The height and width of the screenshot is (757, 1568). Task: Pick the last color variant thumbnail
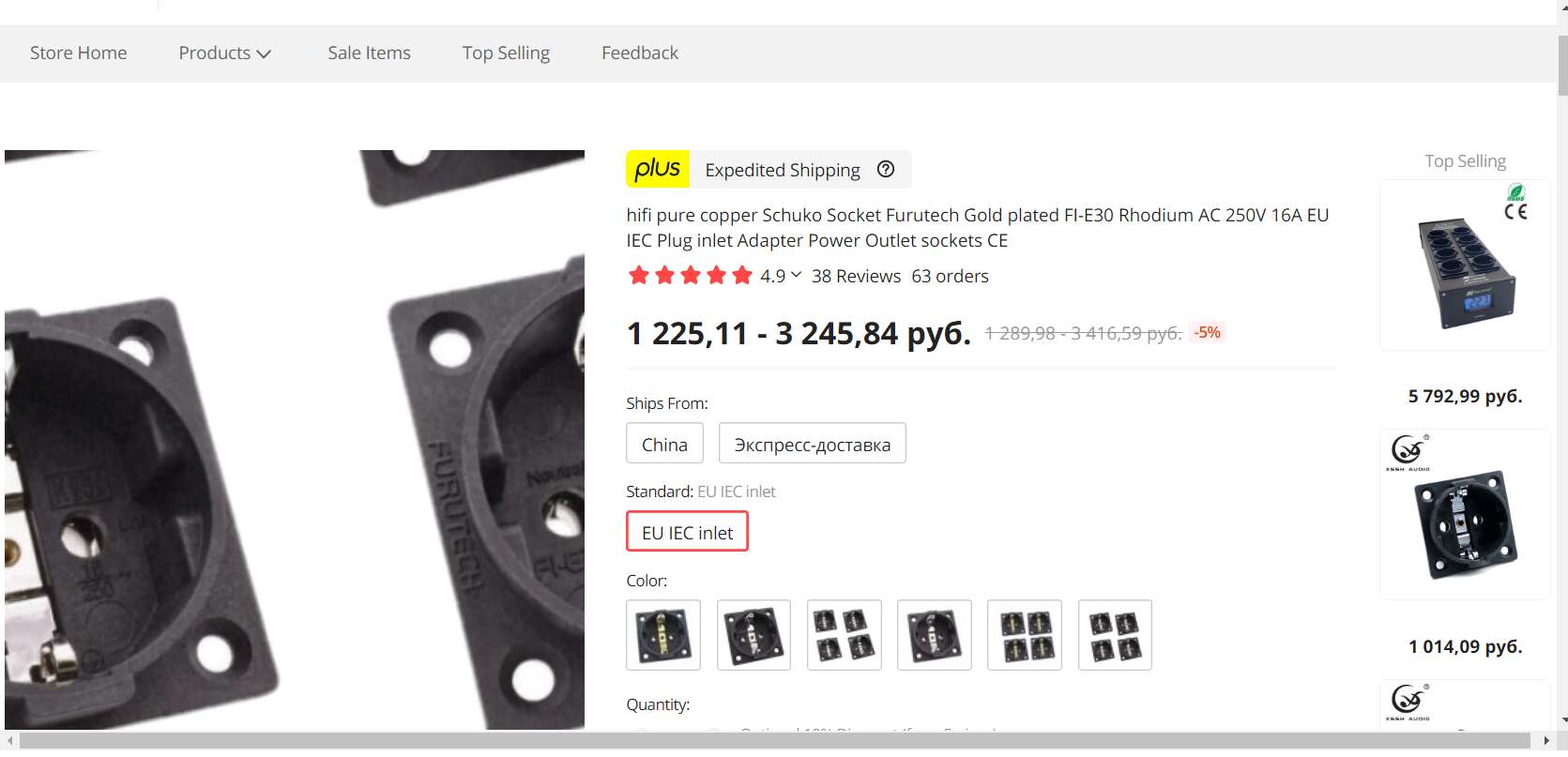click(1115, 635)
